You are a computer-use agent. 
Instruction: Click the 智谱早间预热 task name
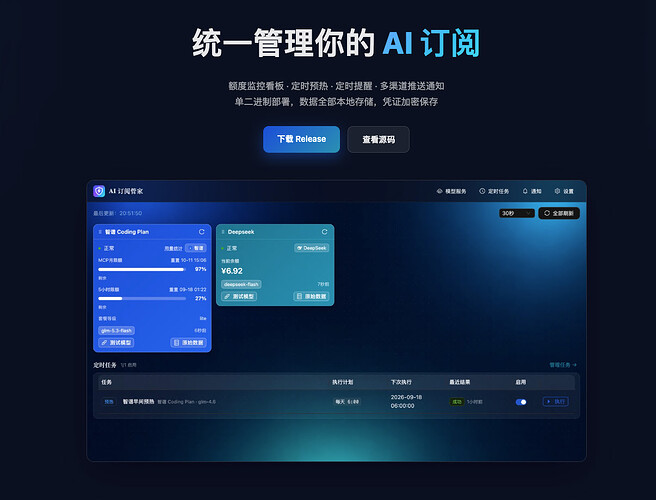(138, 402)
